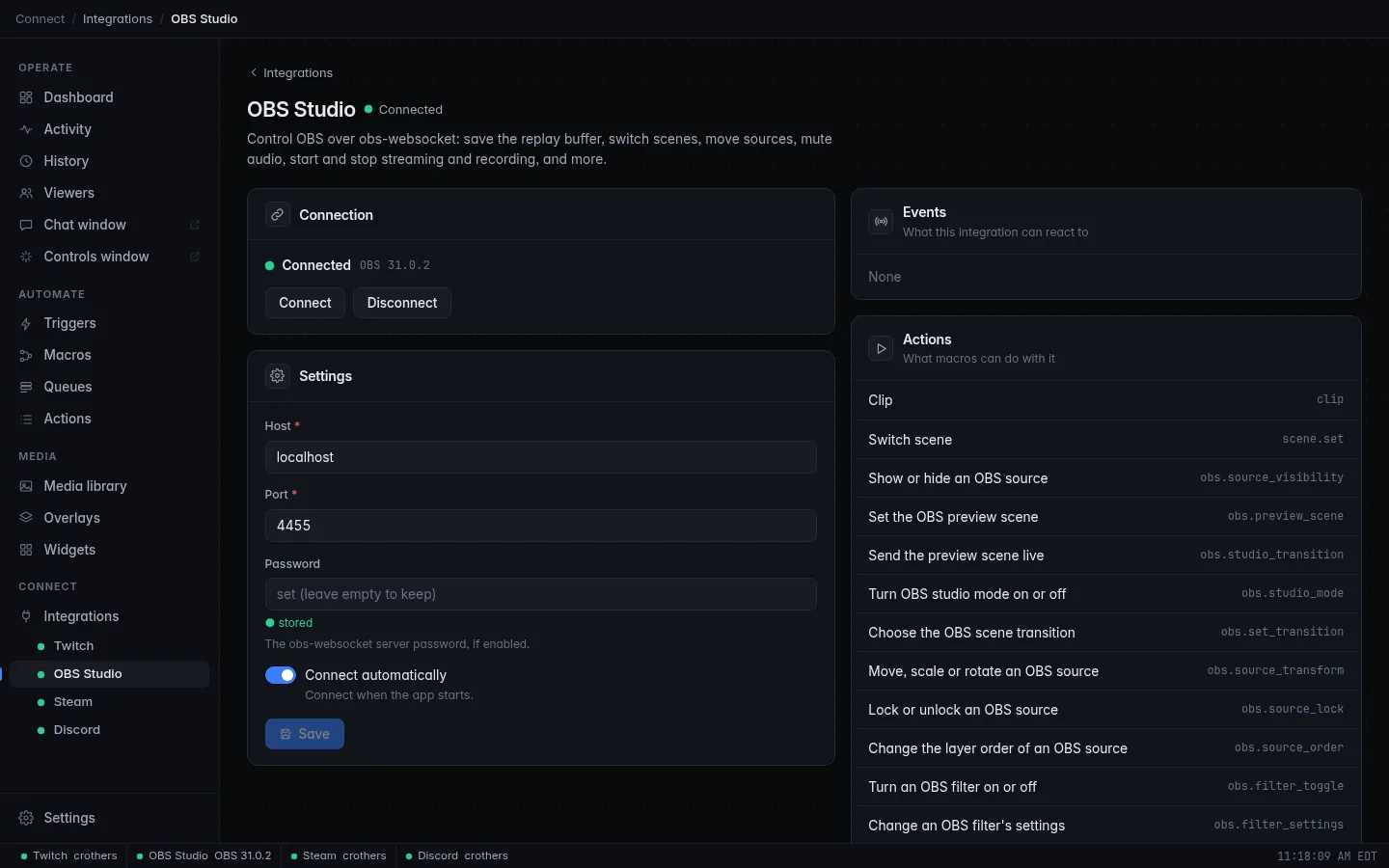
Task: Click the Switch scene action row
Action: tap(1106, 440)
